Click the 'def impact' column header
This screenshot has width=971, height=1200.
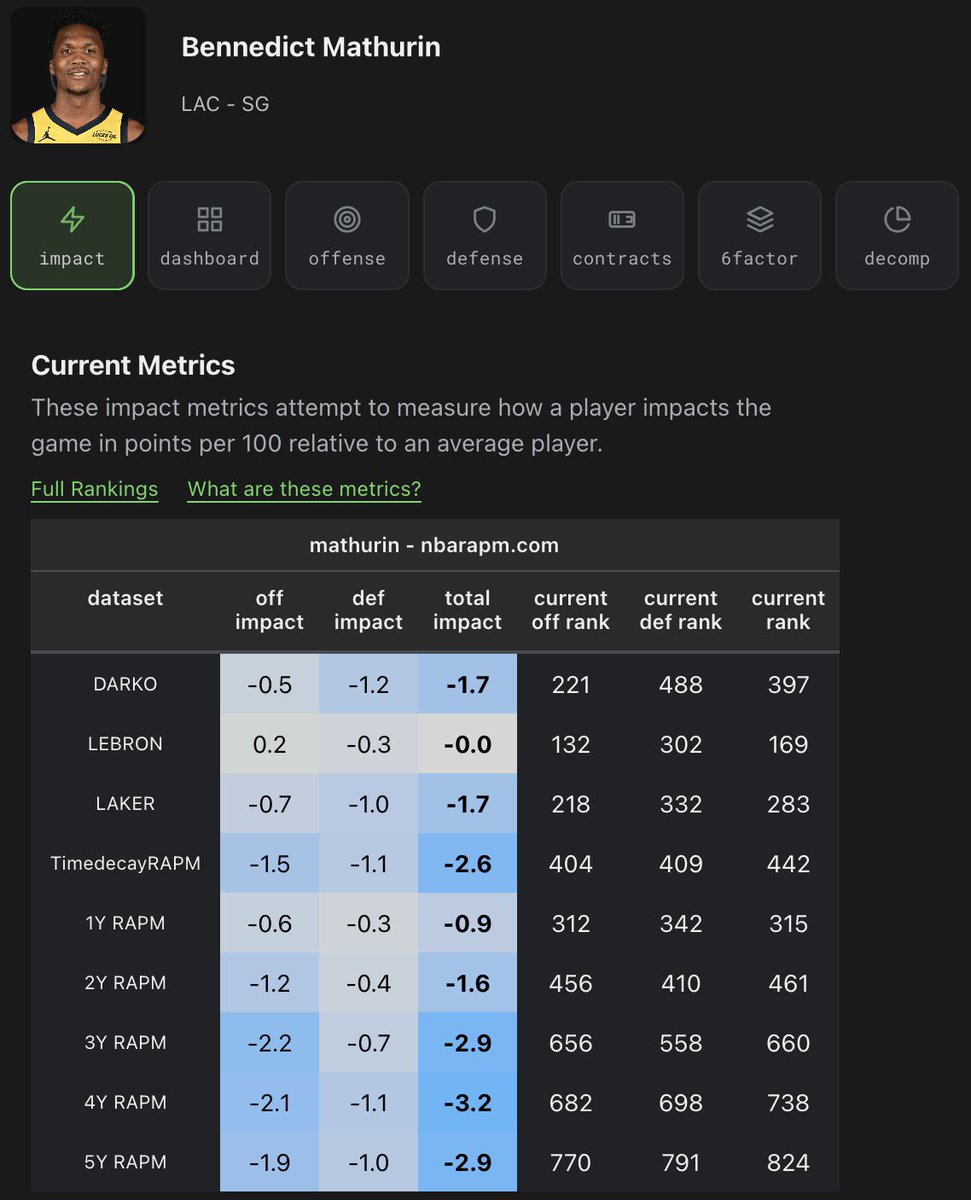click(x=368, y=610)
